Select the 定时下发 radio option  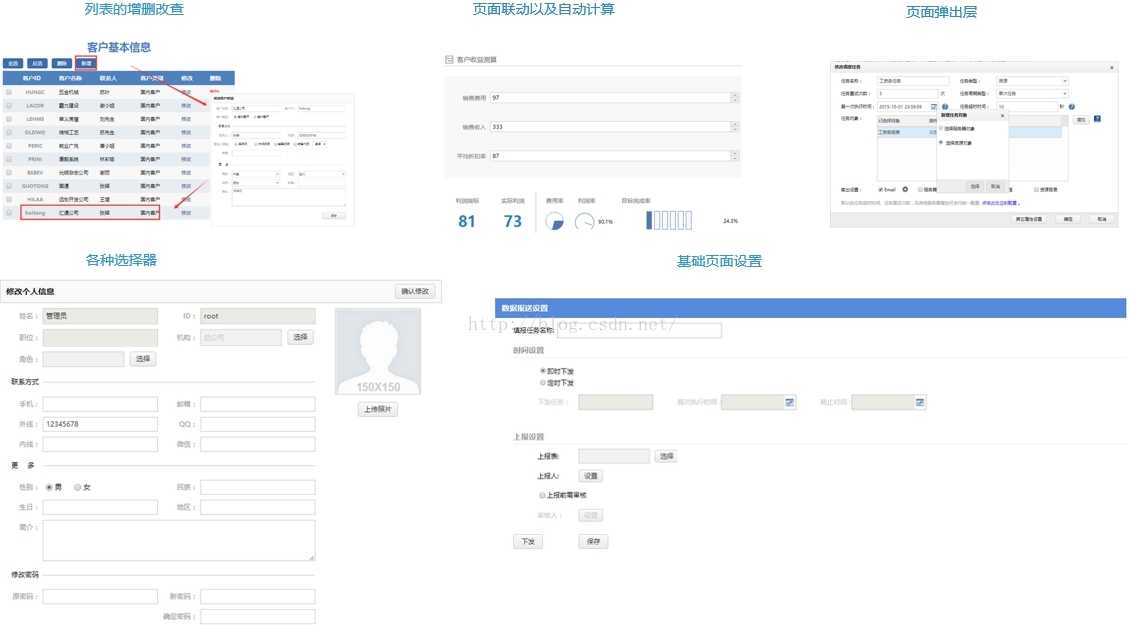543,383
